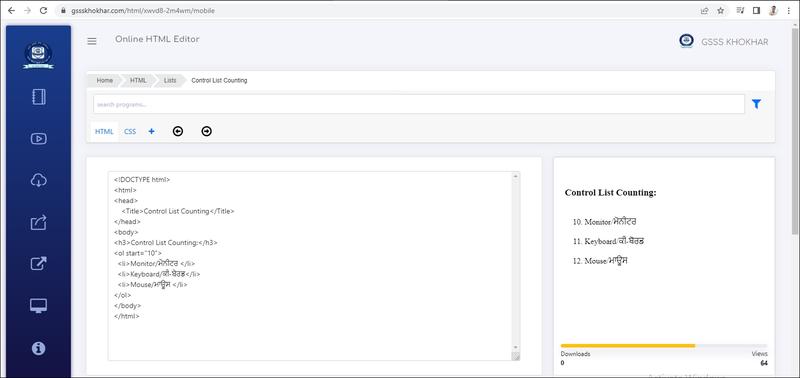Click the Keyboard list item code line
The height and width of the screenshot is (378, 800).
click(159, 274)
